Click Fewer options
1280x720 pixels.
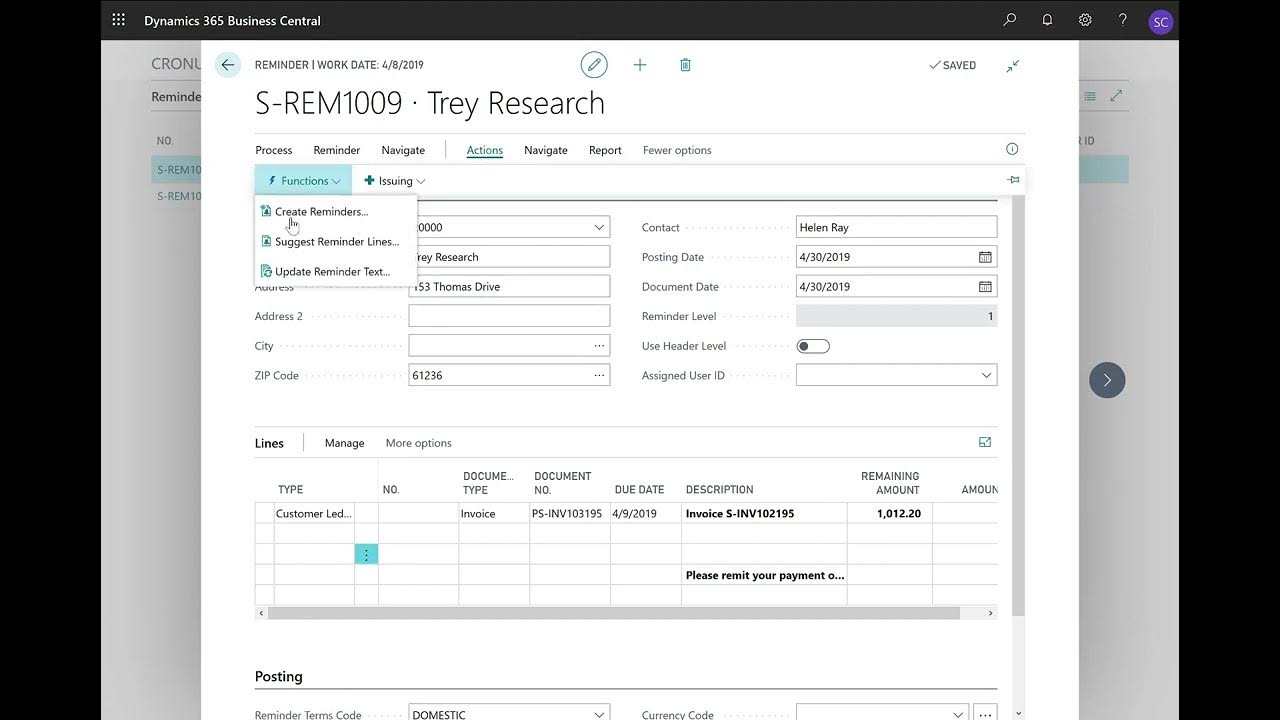[677, 150]
